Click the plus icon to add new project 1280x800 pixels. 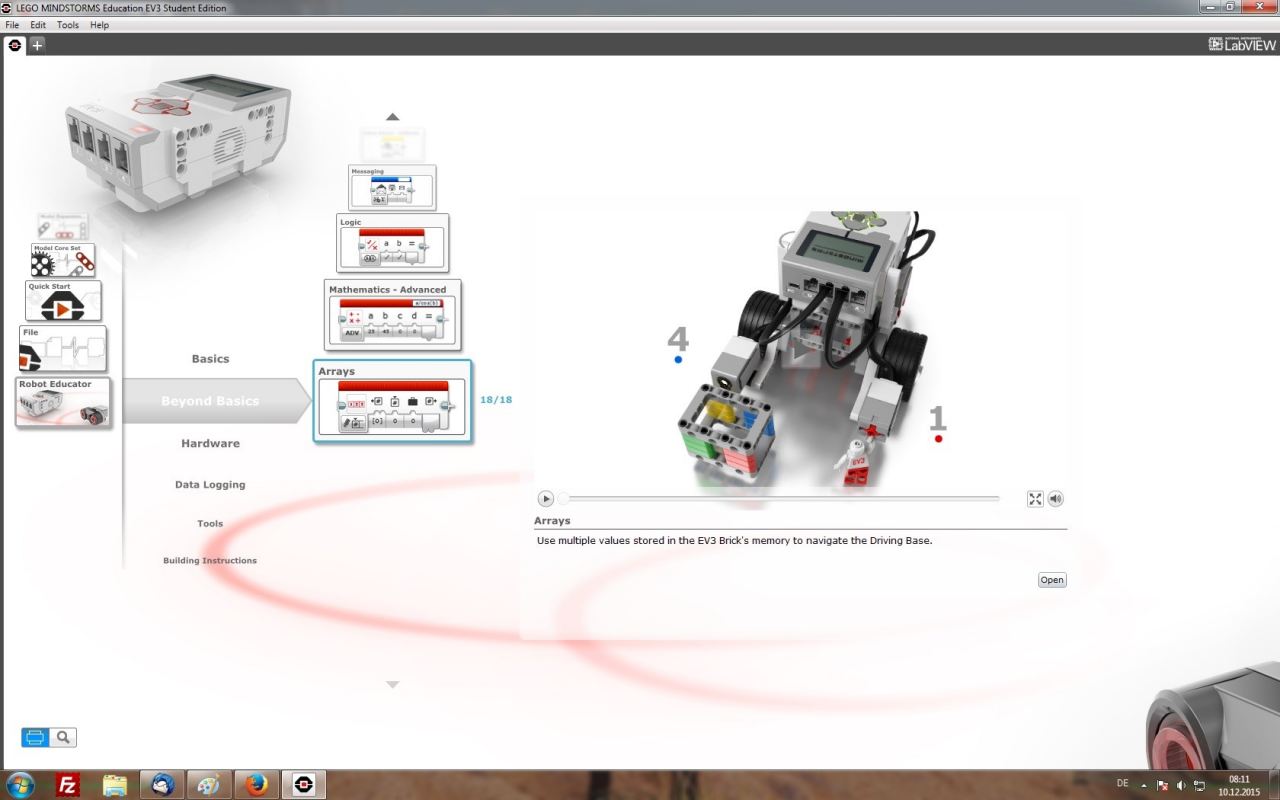37,45
